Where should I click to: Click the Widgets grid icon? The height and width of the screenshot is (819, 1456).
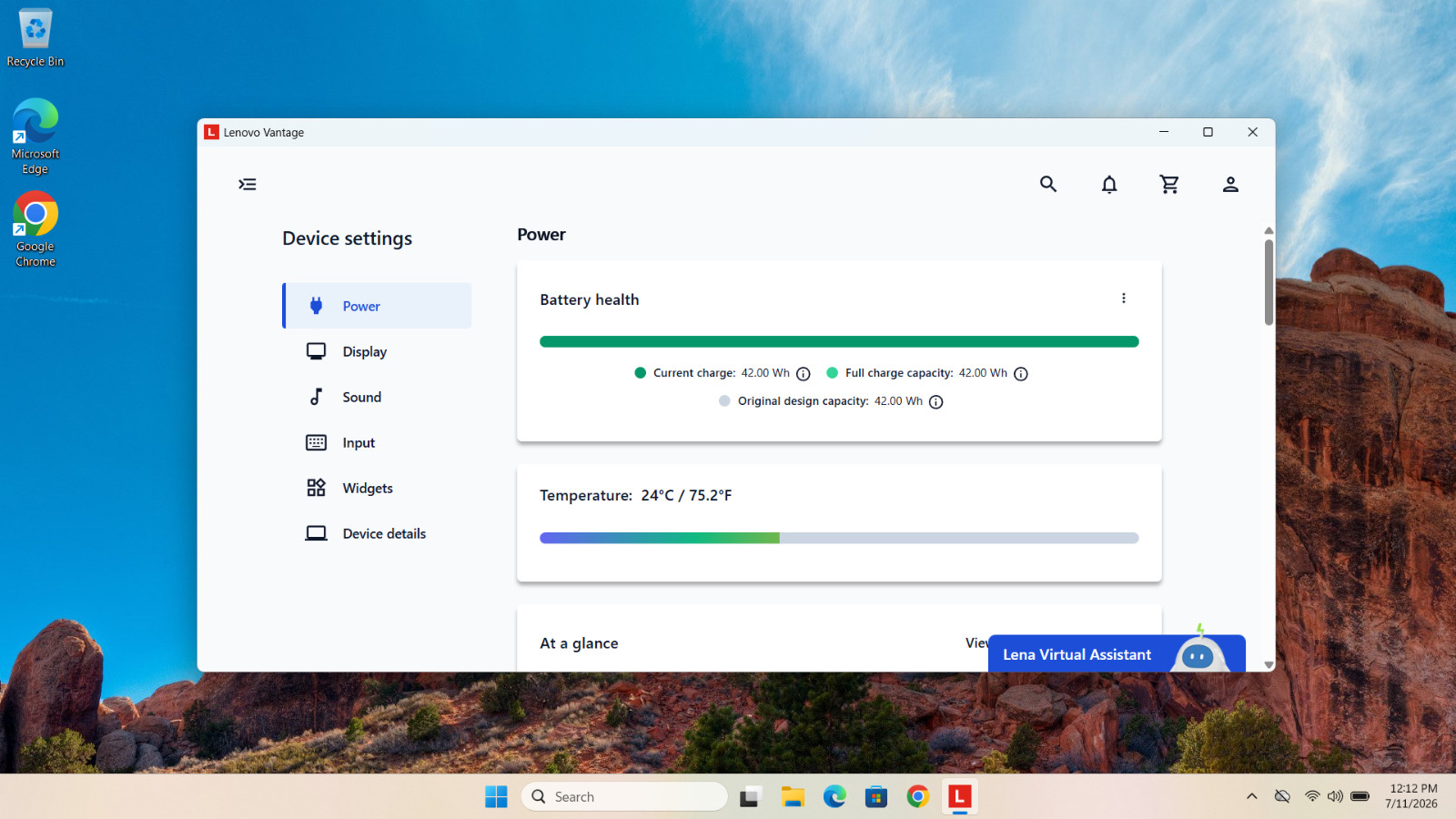[316, 488]
